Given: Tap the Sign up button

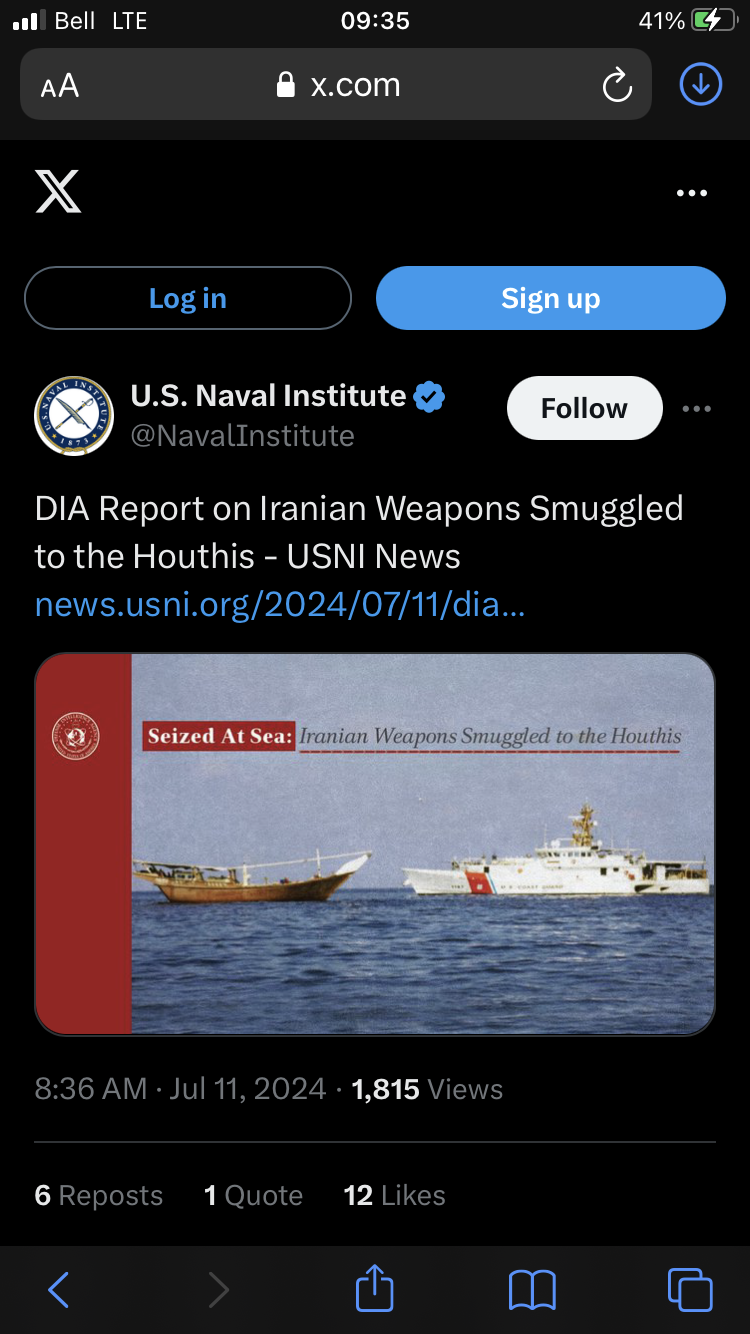Looking at the screenshot, I should 551,298.
